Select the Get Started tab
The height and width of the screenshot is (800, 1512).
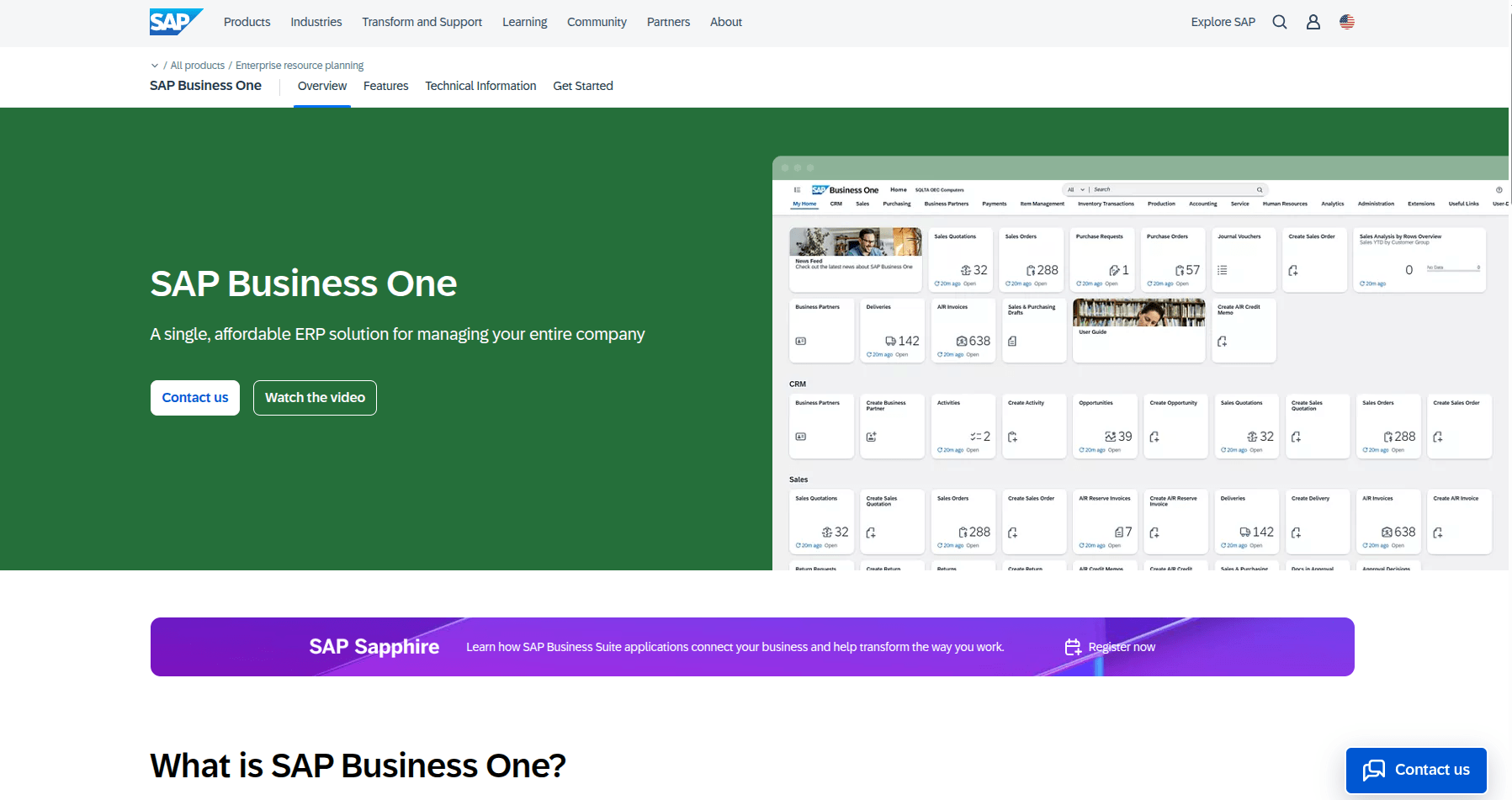tap(582, 86)
